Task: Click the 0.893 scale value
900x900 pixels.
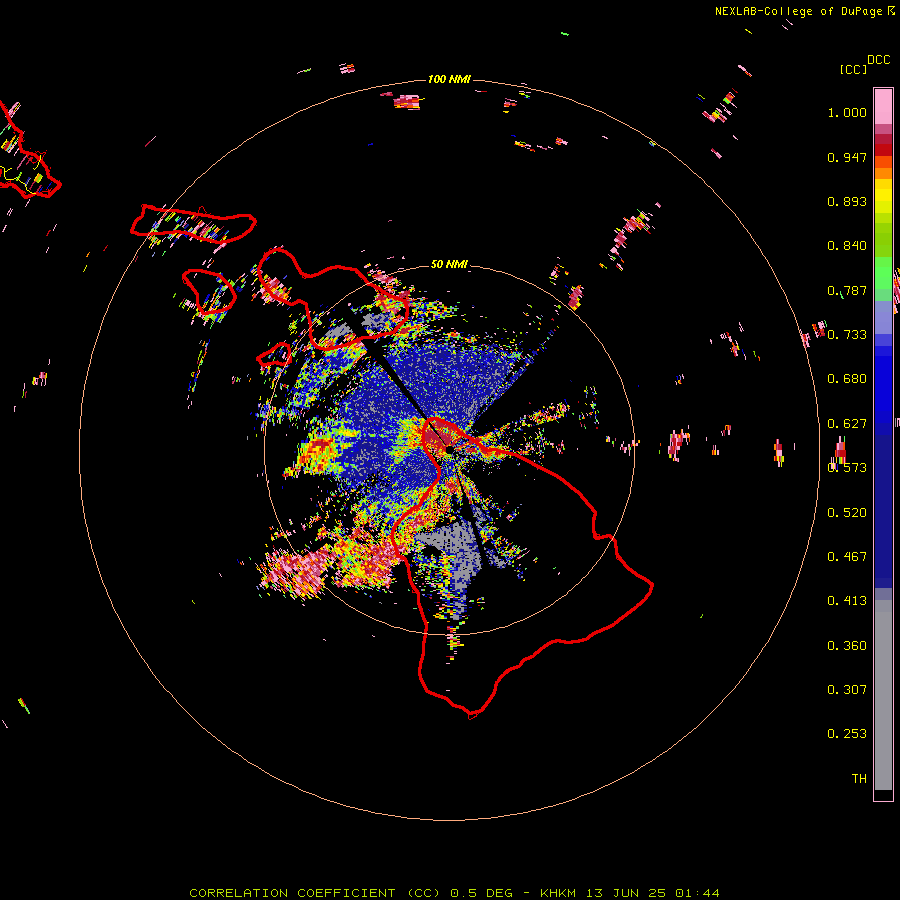Action: click(x=847, y=201)
